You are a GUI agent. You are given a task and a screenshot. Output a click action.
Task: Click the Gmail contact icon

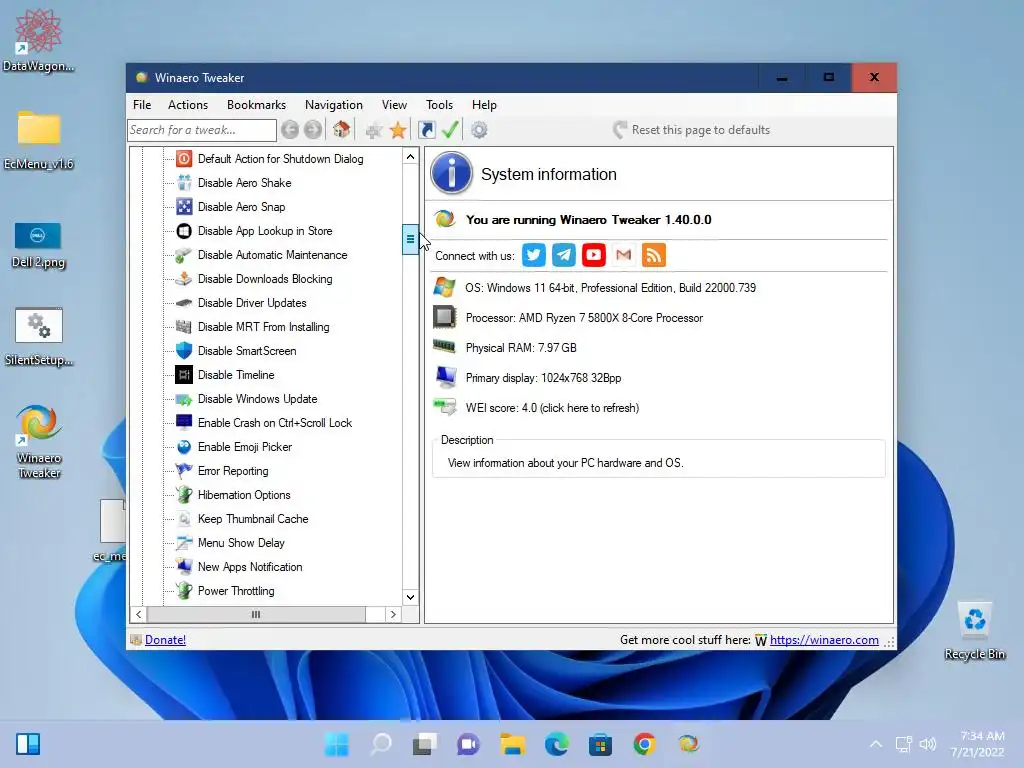(624, 255)
